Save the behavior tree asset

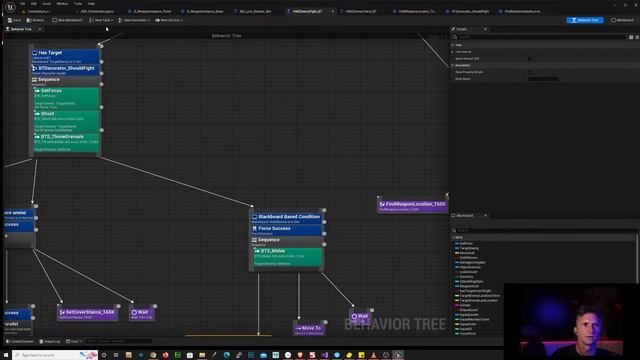pyautogui.click(x=14, y=20)
